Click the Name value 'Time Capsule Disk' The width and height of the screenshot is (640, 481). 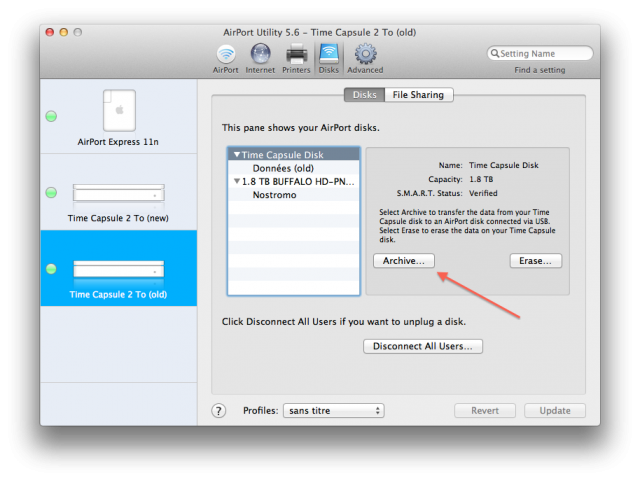[x=504, y=165]
